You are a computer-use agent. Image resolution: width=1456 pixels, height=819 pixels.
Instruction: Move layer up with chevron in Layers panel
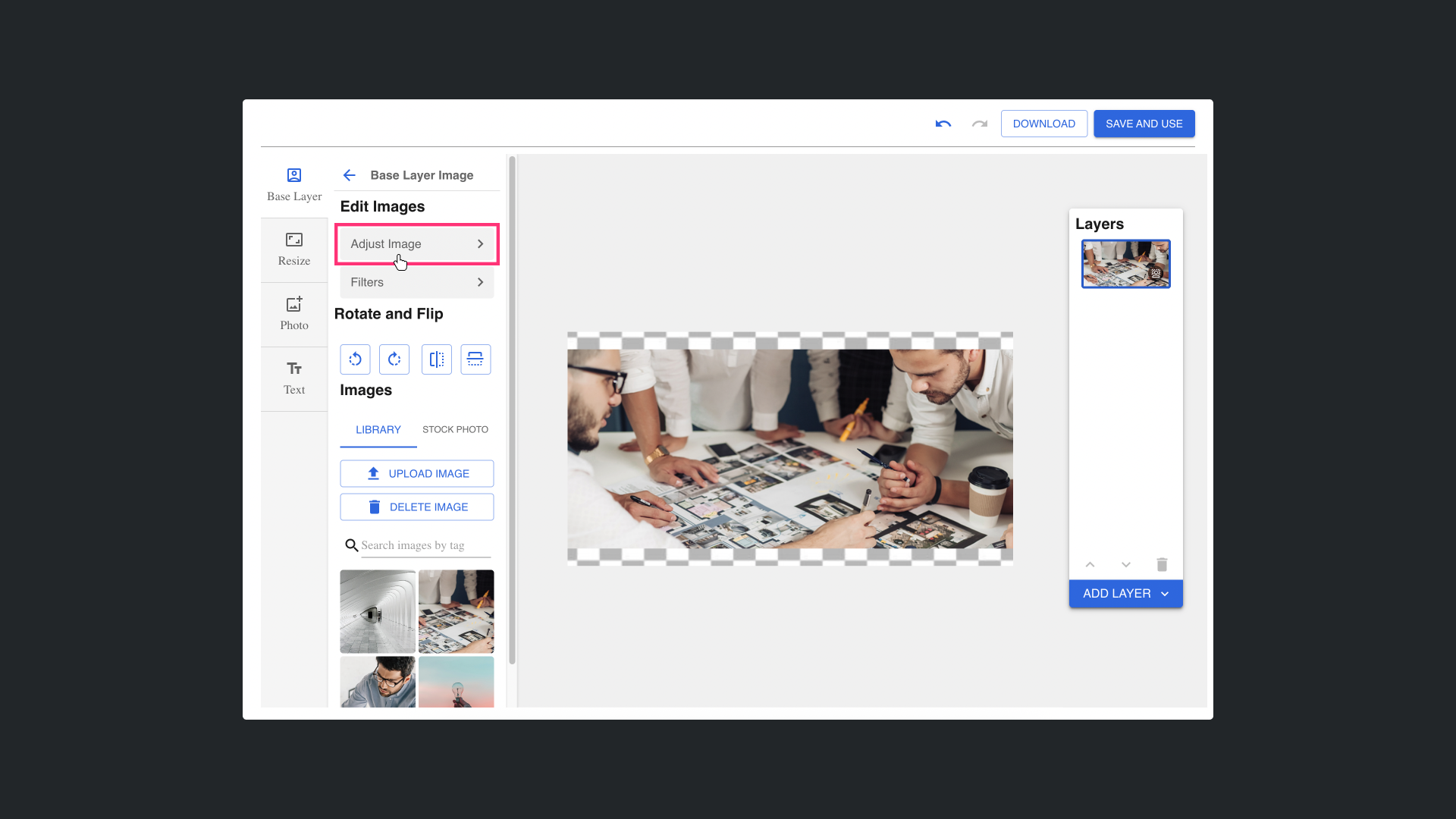point(1090,565)
